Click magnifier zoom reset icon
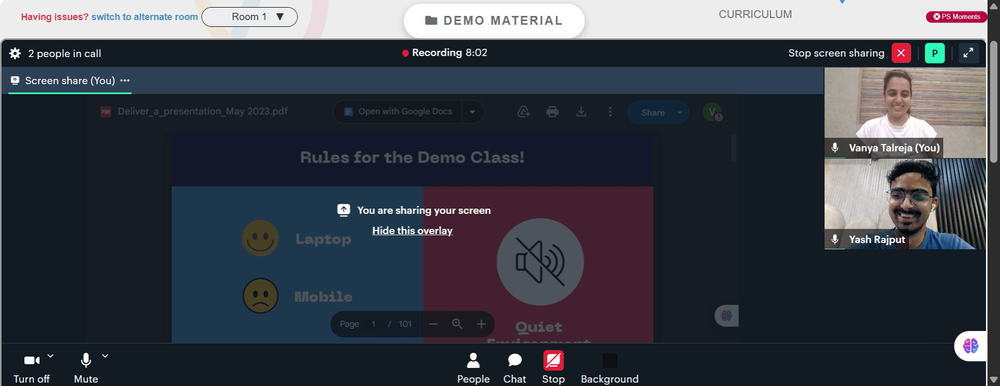 pos(457,323)
